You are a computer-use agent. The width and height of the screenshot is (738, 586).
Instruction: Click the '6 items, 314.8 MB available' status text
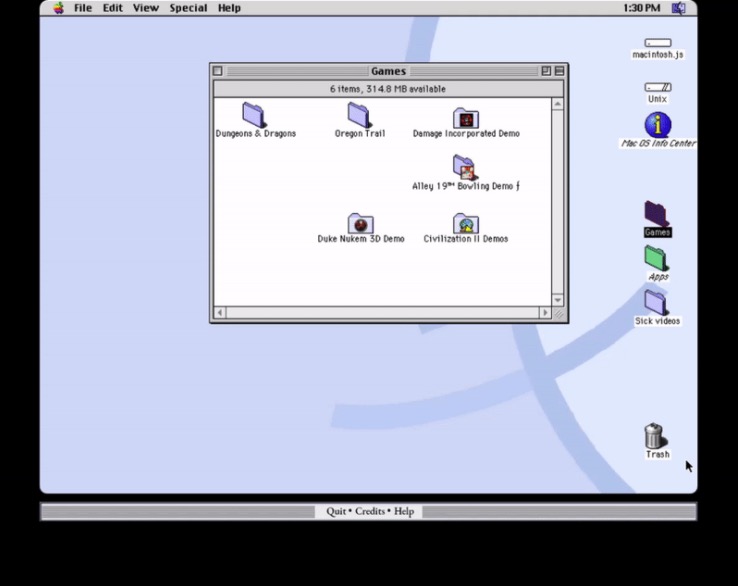click(x=387, y=89)
